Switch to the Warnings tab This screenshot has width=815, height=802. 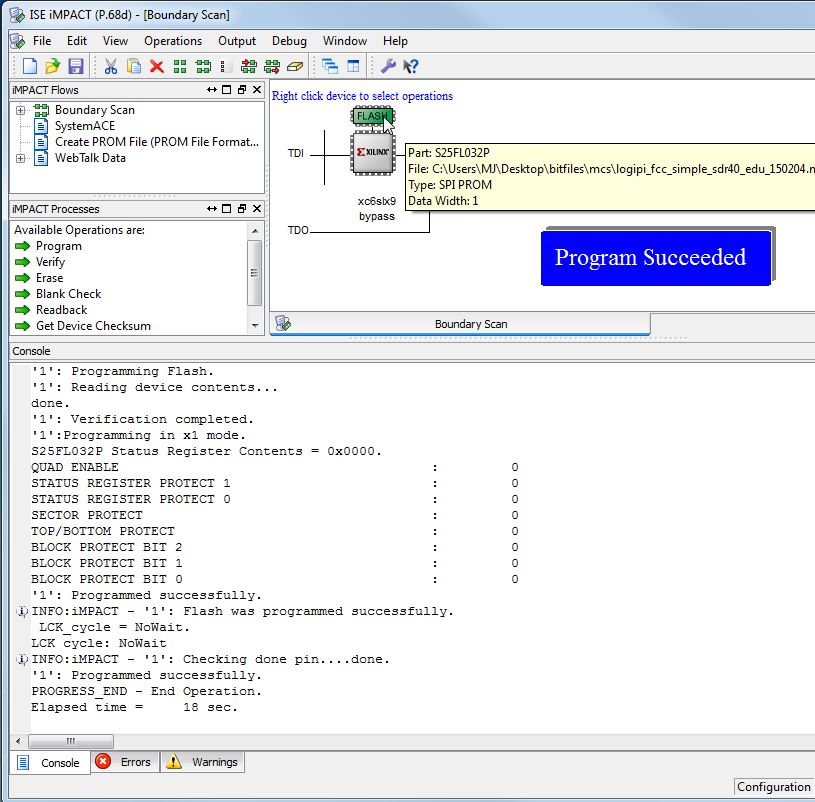click(x=203, y=762)
